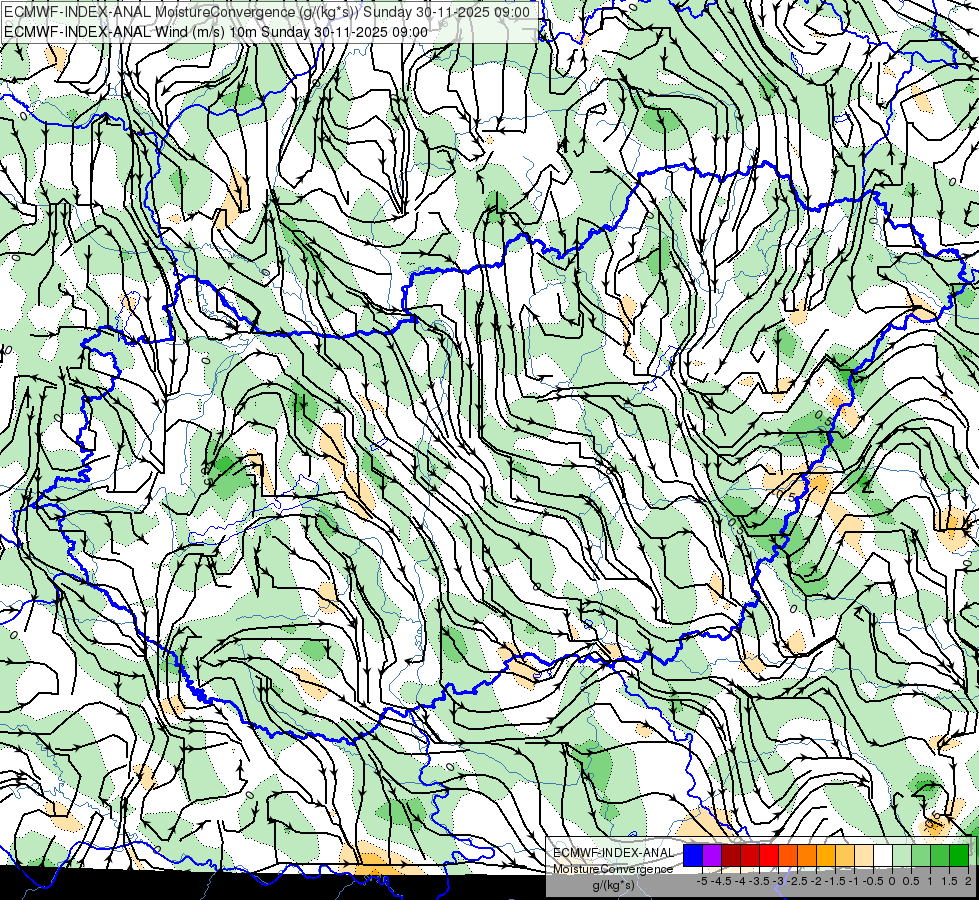Pick the legend swatch between -2 and -1.5

click(826, 856)
